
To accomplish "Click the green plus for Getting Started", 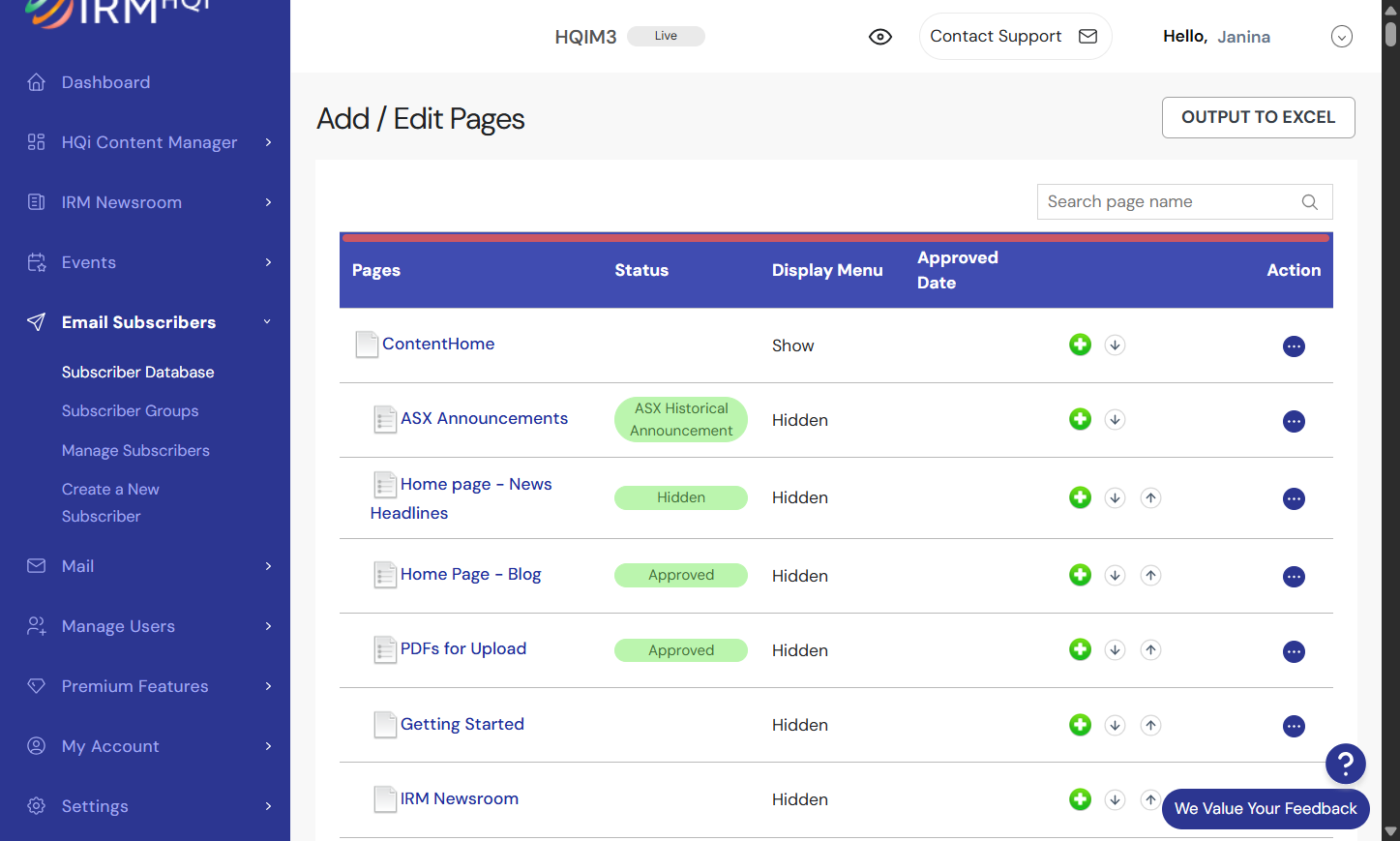I will pos(1080,724).
